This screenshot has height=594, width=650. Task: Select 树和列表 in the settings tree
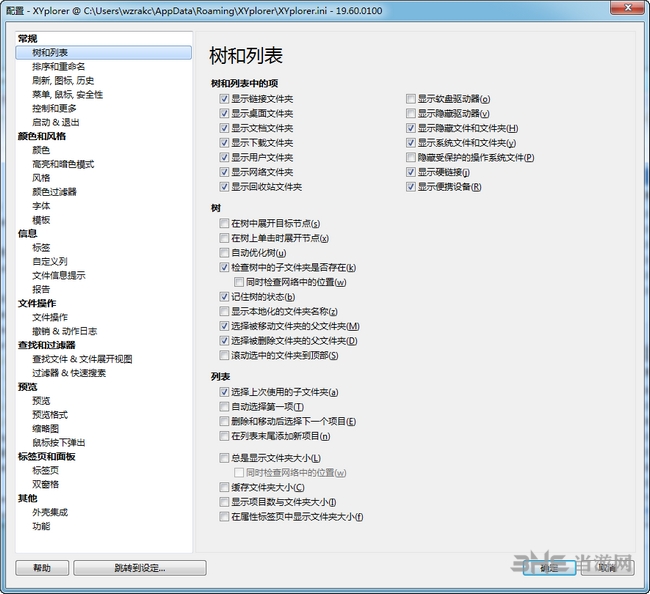point(104,53)
